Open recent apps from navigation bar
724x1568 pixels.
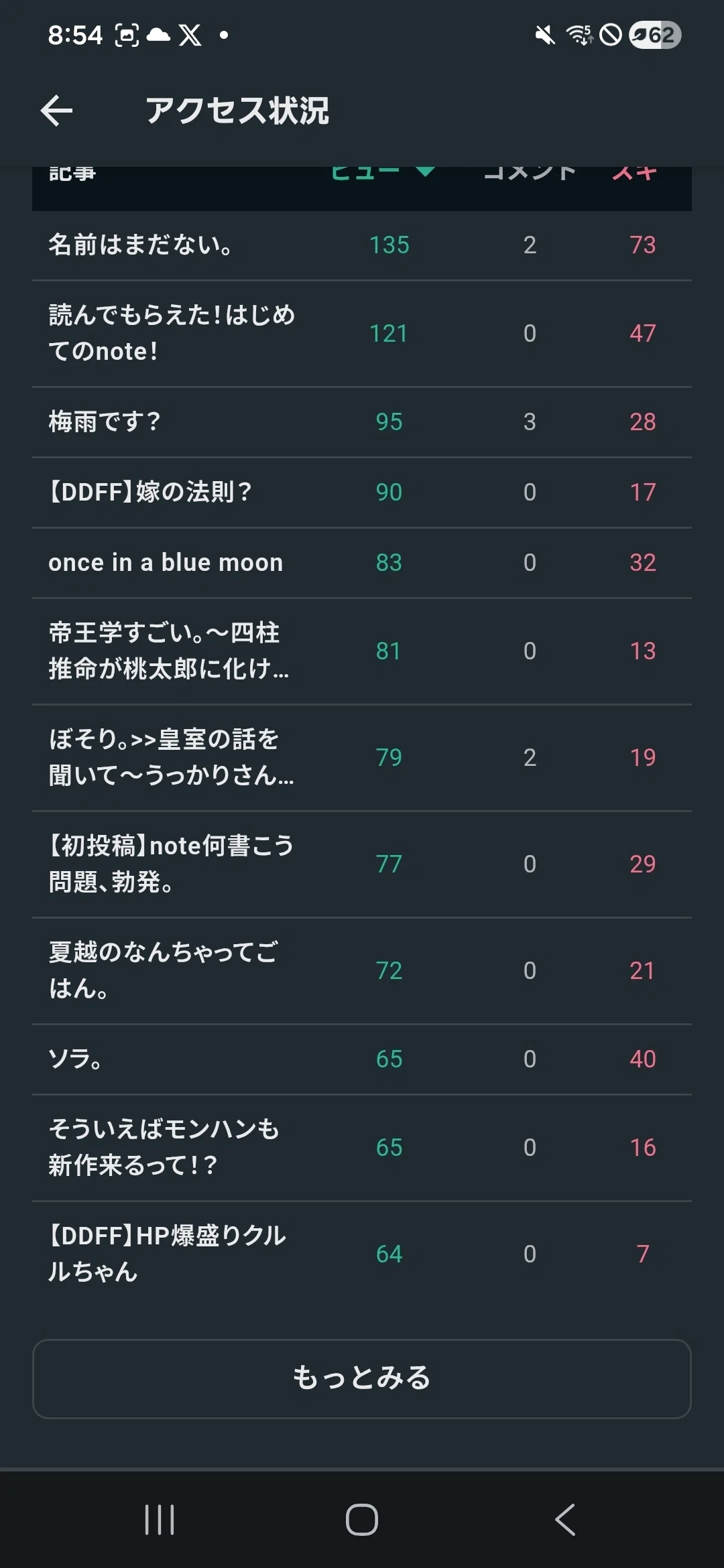(160, 1519)
